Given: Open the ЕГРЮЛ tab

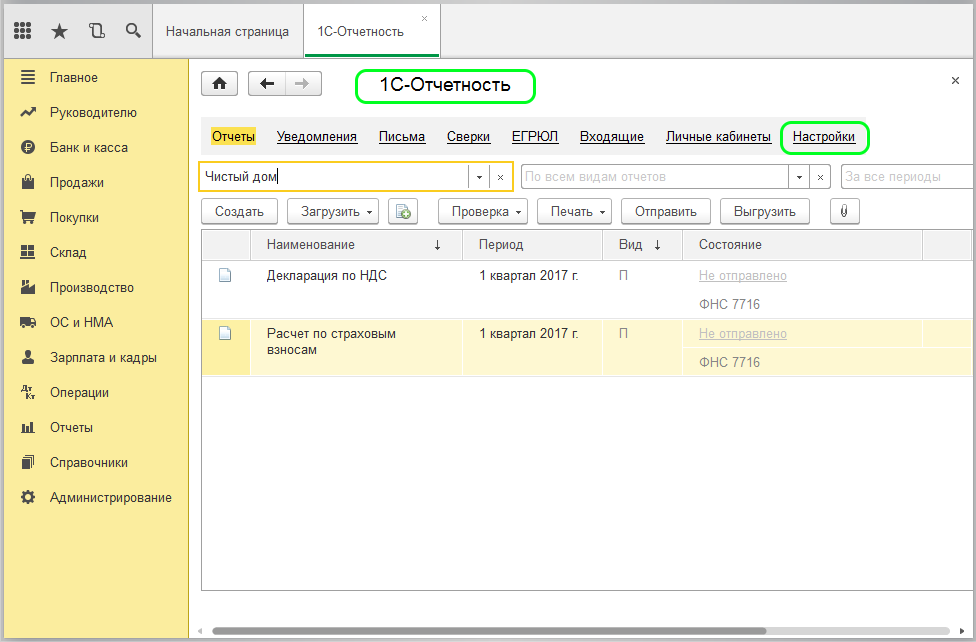Looking at the screenshot, I should point(535,137).
